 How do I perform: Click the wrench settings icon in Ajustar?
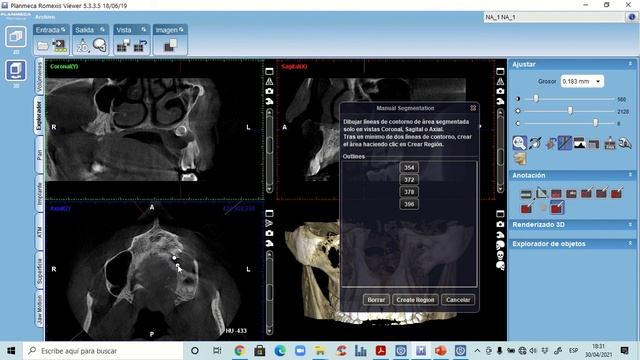tap(625, 143)
